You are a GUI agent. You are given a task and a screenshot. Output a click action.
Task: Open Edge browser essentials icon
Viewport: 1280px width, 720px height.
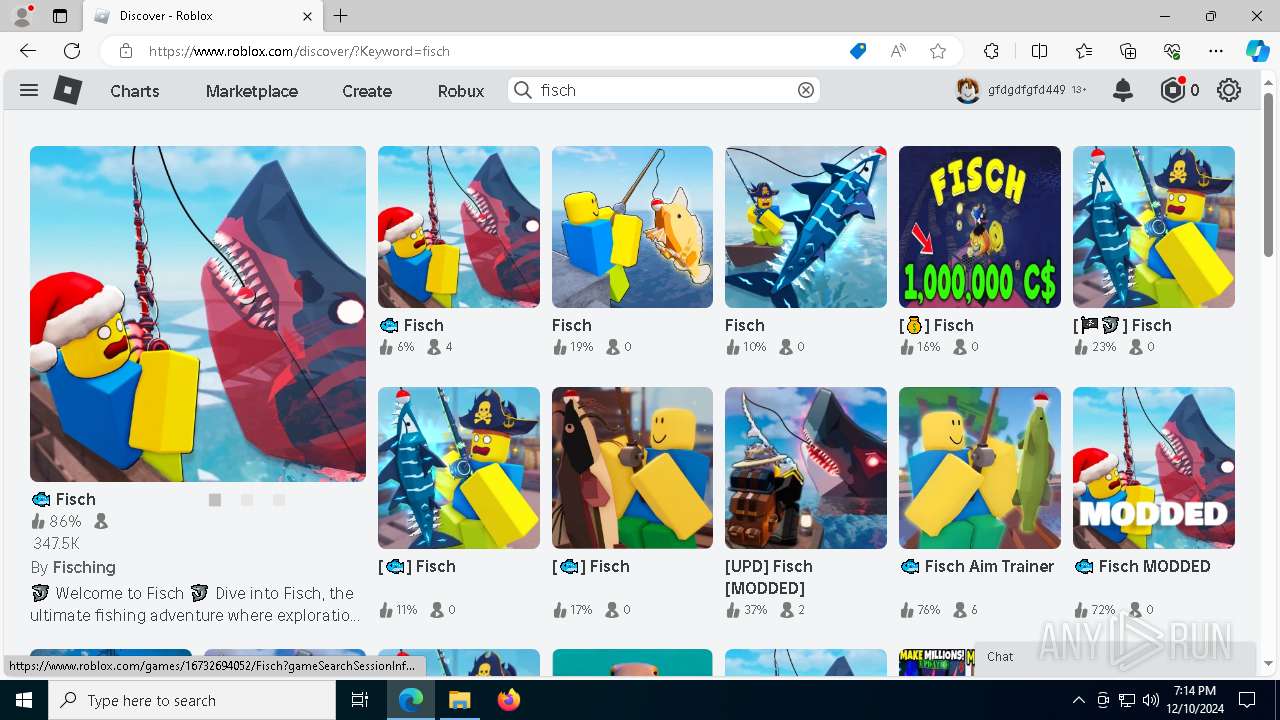coord(1172,51)
